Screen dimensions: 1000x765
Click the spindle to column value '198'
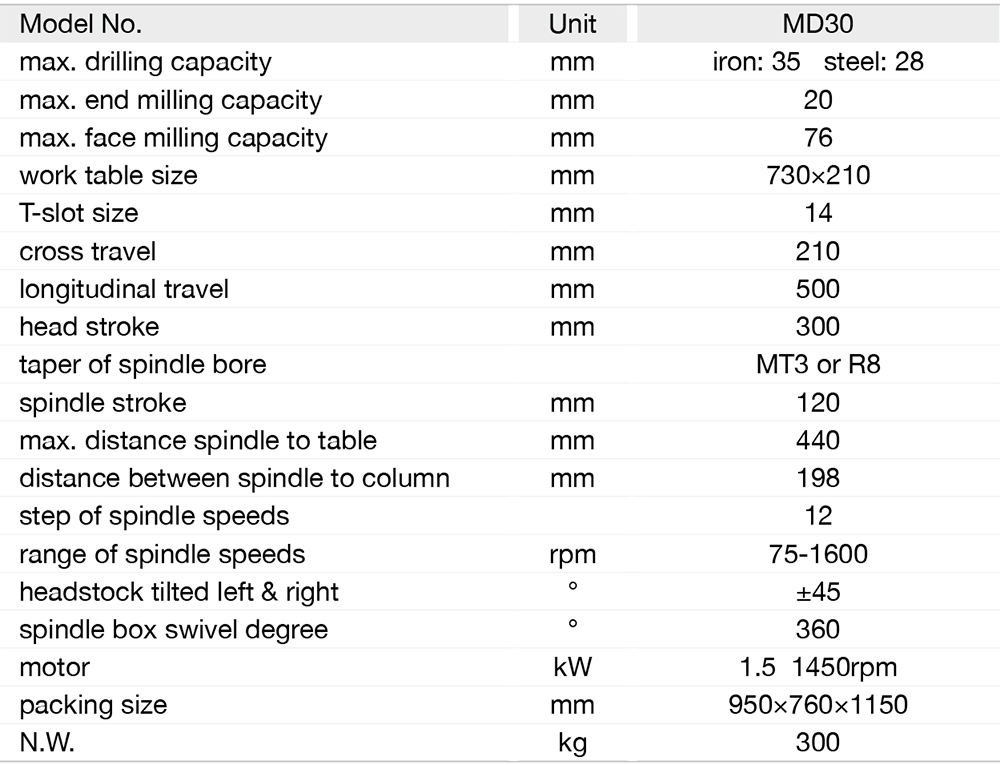click(817, 478)
